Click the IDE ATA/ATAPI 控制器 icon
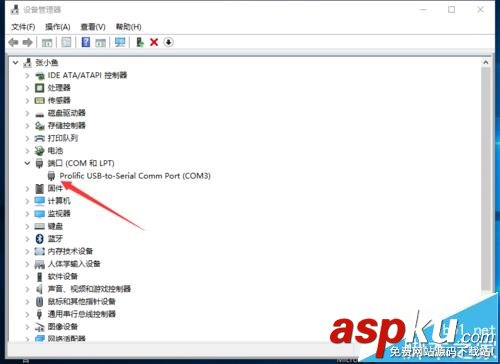This screenshot has height=364, width=500. click(x=40, y=76)
